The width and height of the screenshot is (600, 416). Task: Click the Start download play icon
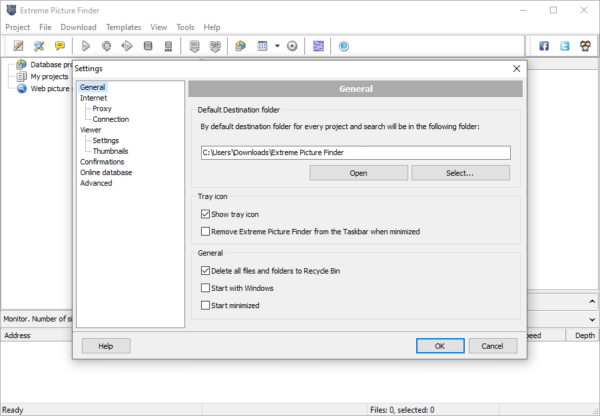pyautogui.click(x=86, y=46)
